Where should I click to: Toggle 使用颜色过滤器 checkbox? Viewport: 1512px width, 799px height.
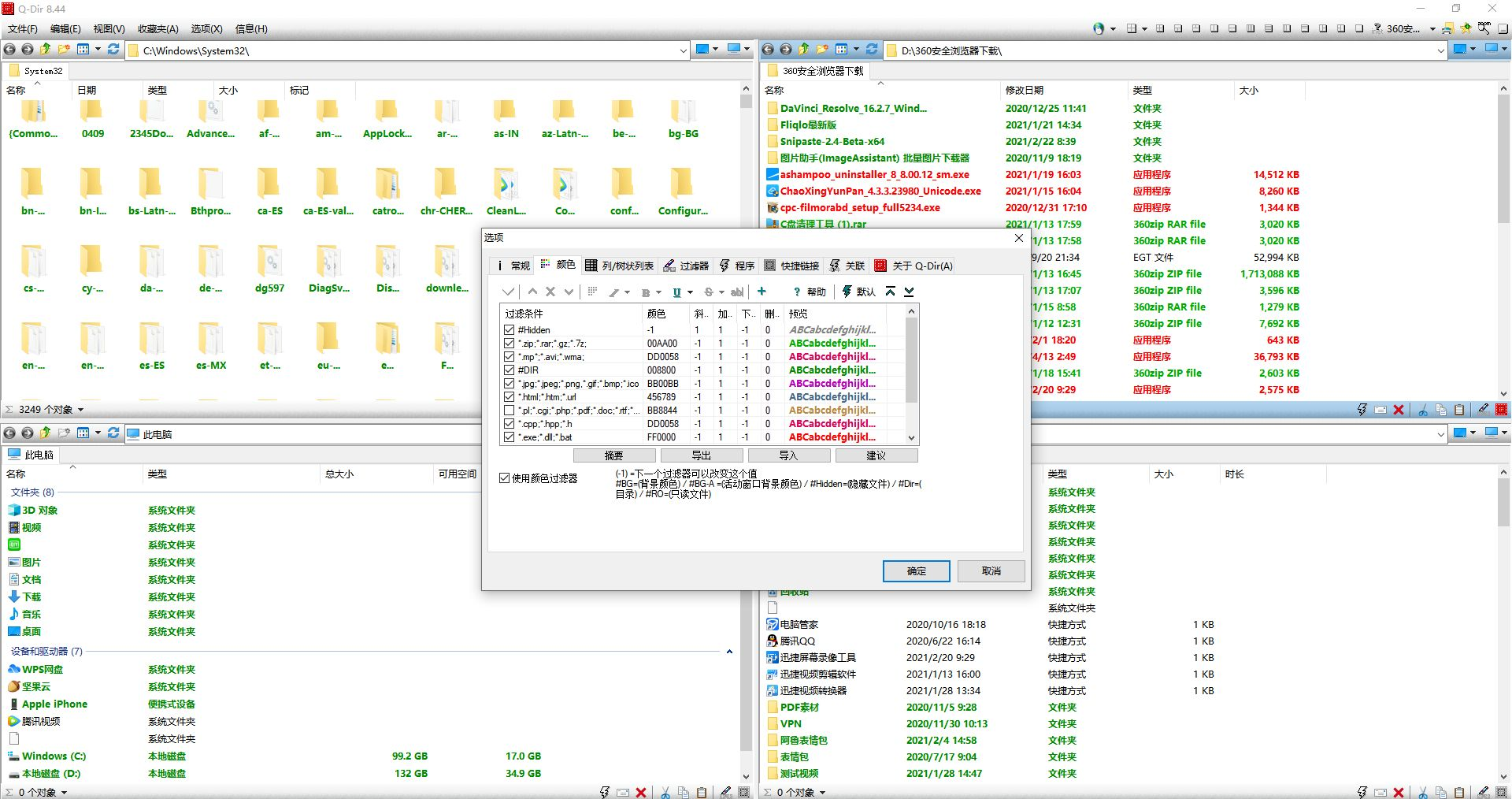coord(505,478)
